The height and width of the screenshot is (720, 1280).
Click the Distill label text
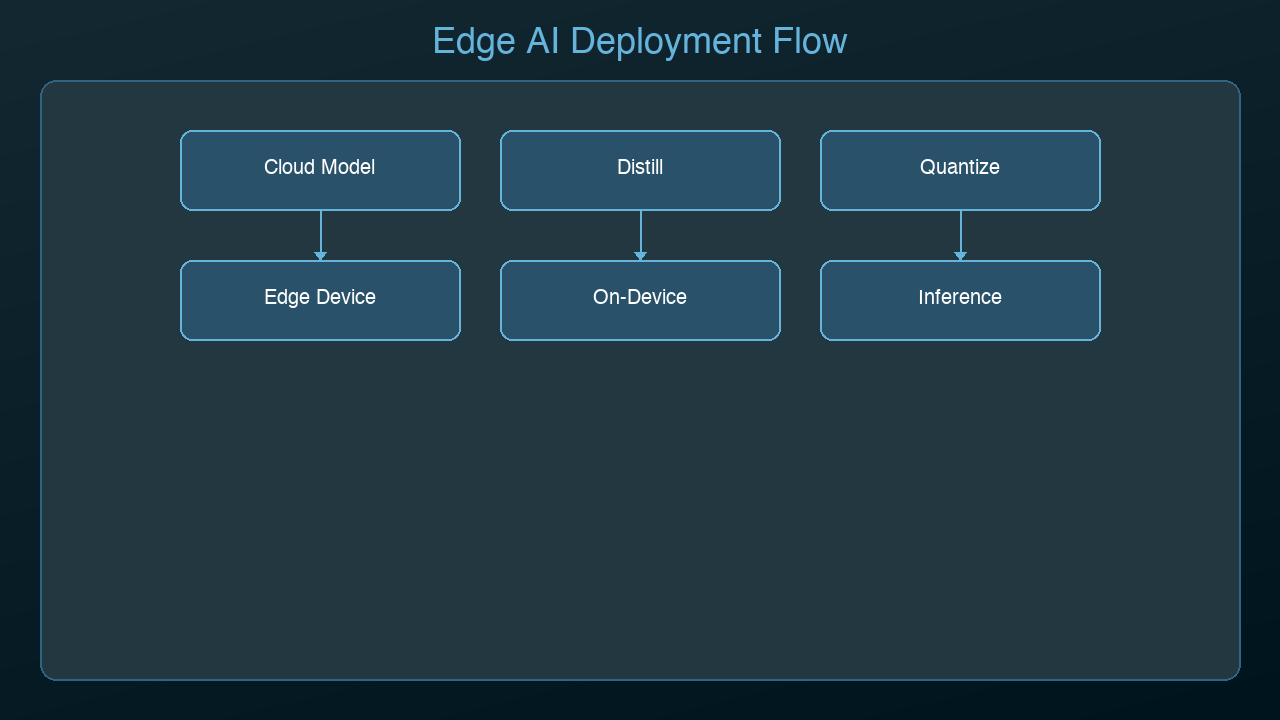(x=640, y=168)
